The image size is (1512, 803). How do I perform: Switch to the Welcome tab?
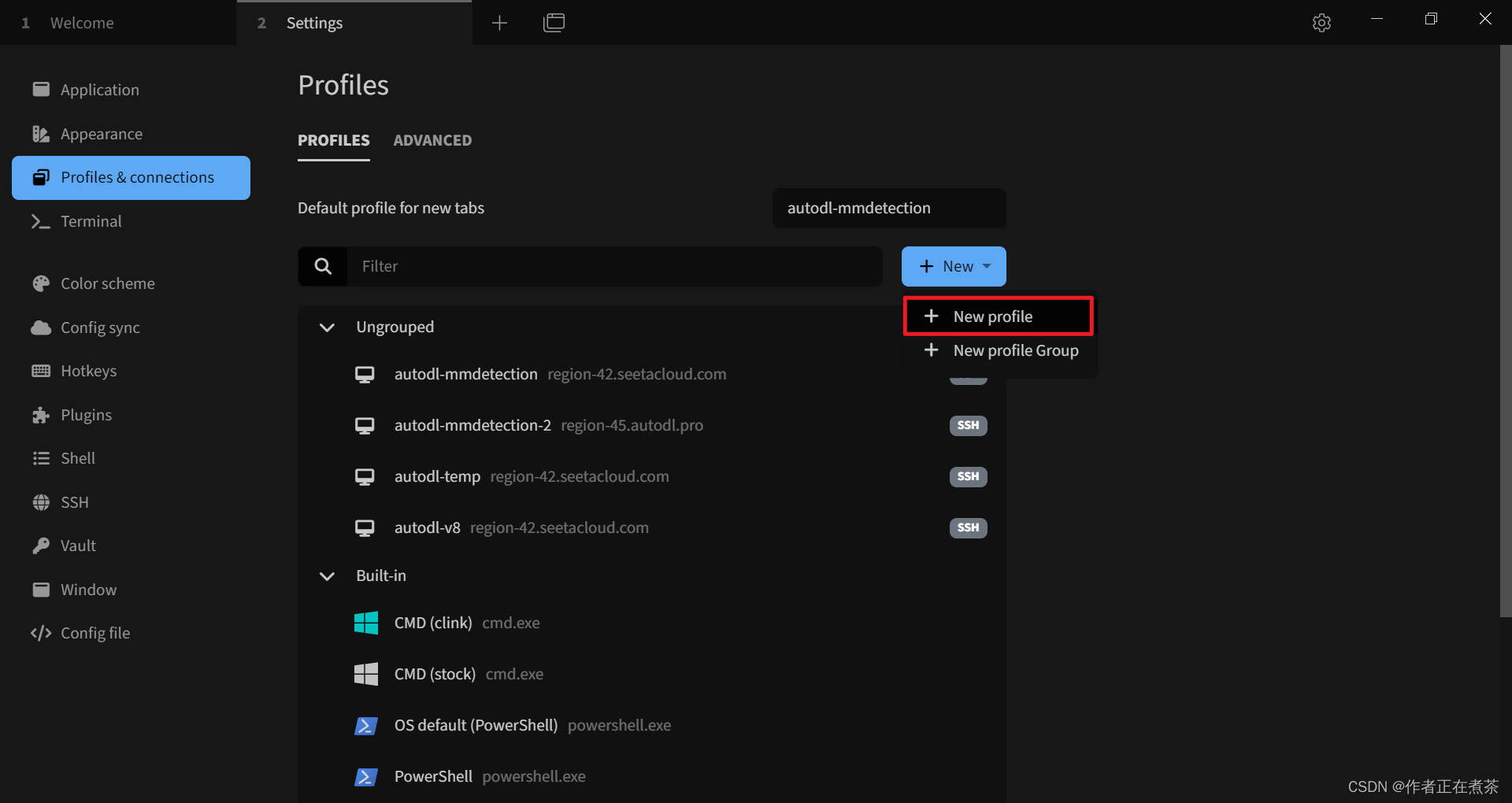pyautogui.click(x=118, y=23)
